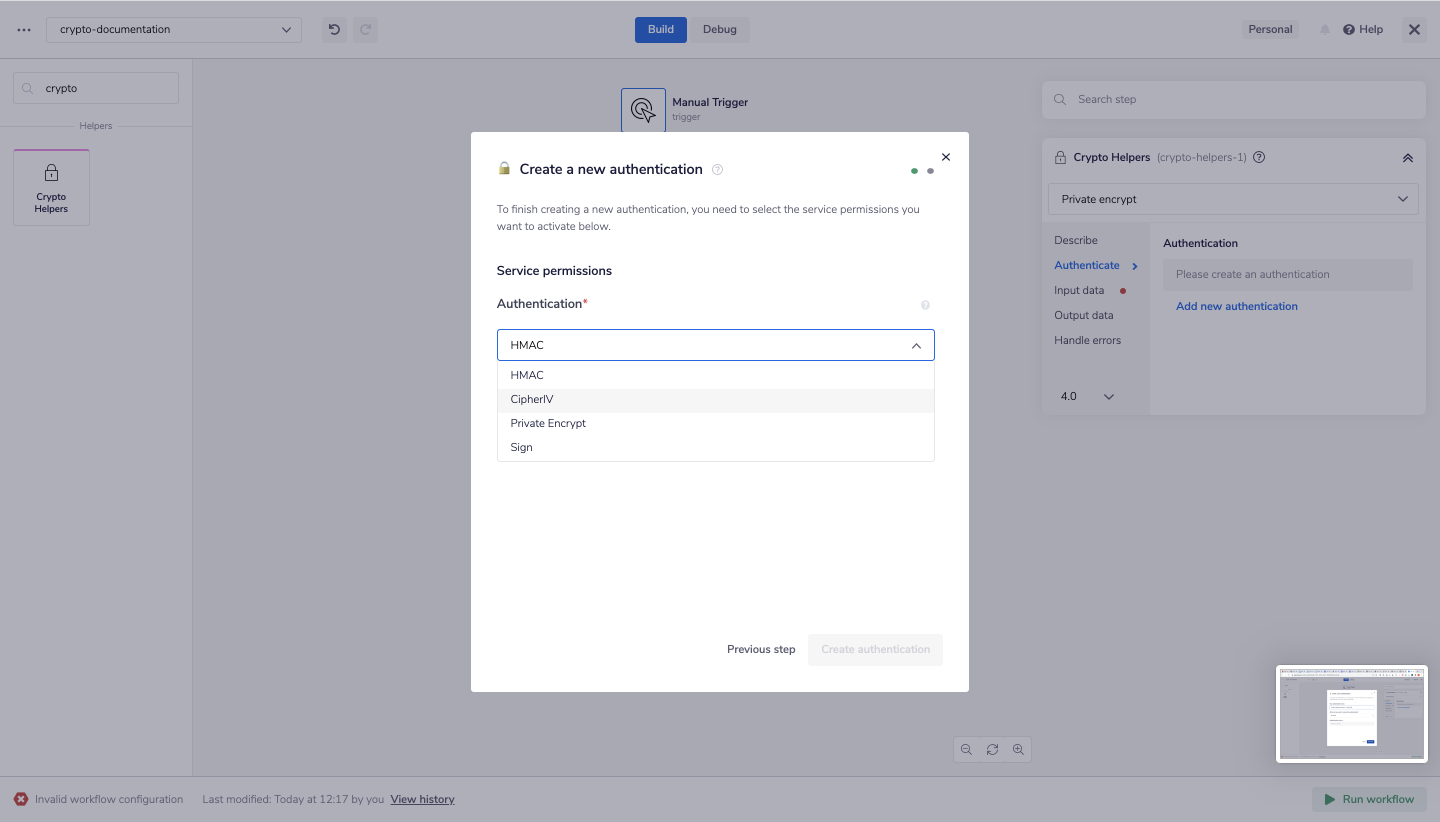Open the notifications bell icon
The image size is (1440, 822).
click(1325, 29)
